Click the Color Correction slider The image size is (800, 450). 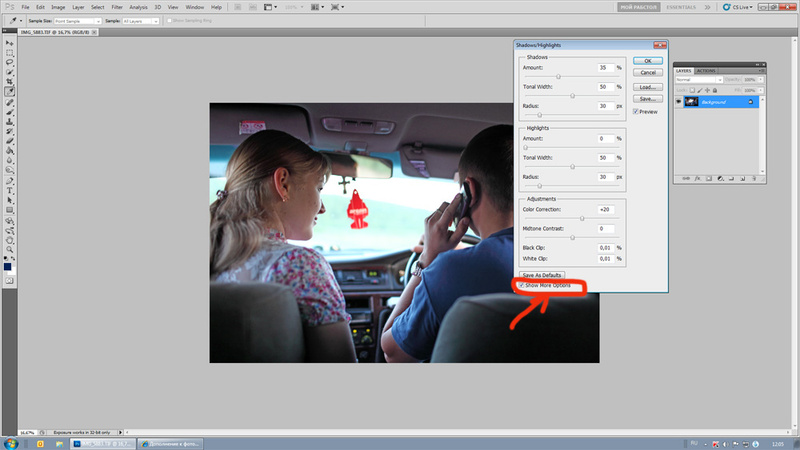click(582, 218)
